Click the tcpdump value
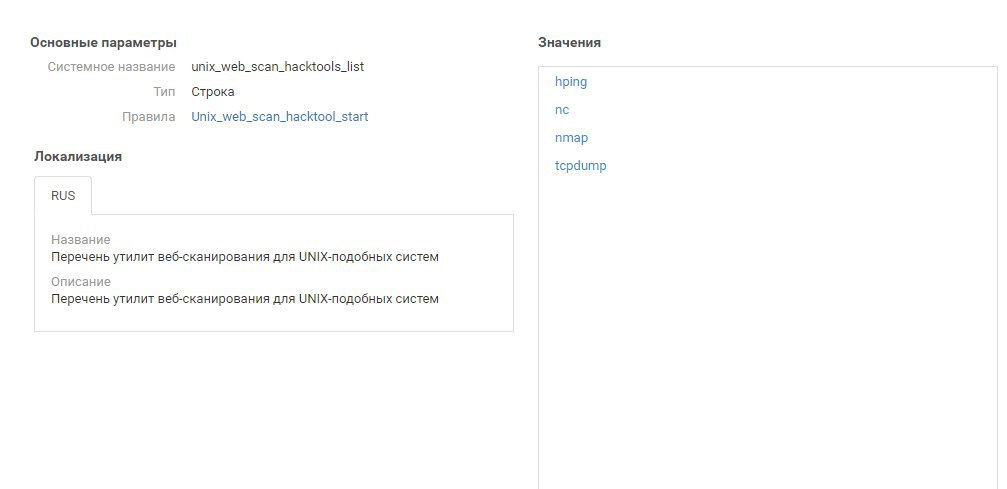 tap(581, 166)
